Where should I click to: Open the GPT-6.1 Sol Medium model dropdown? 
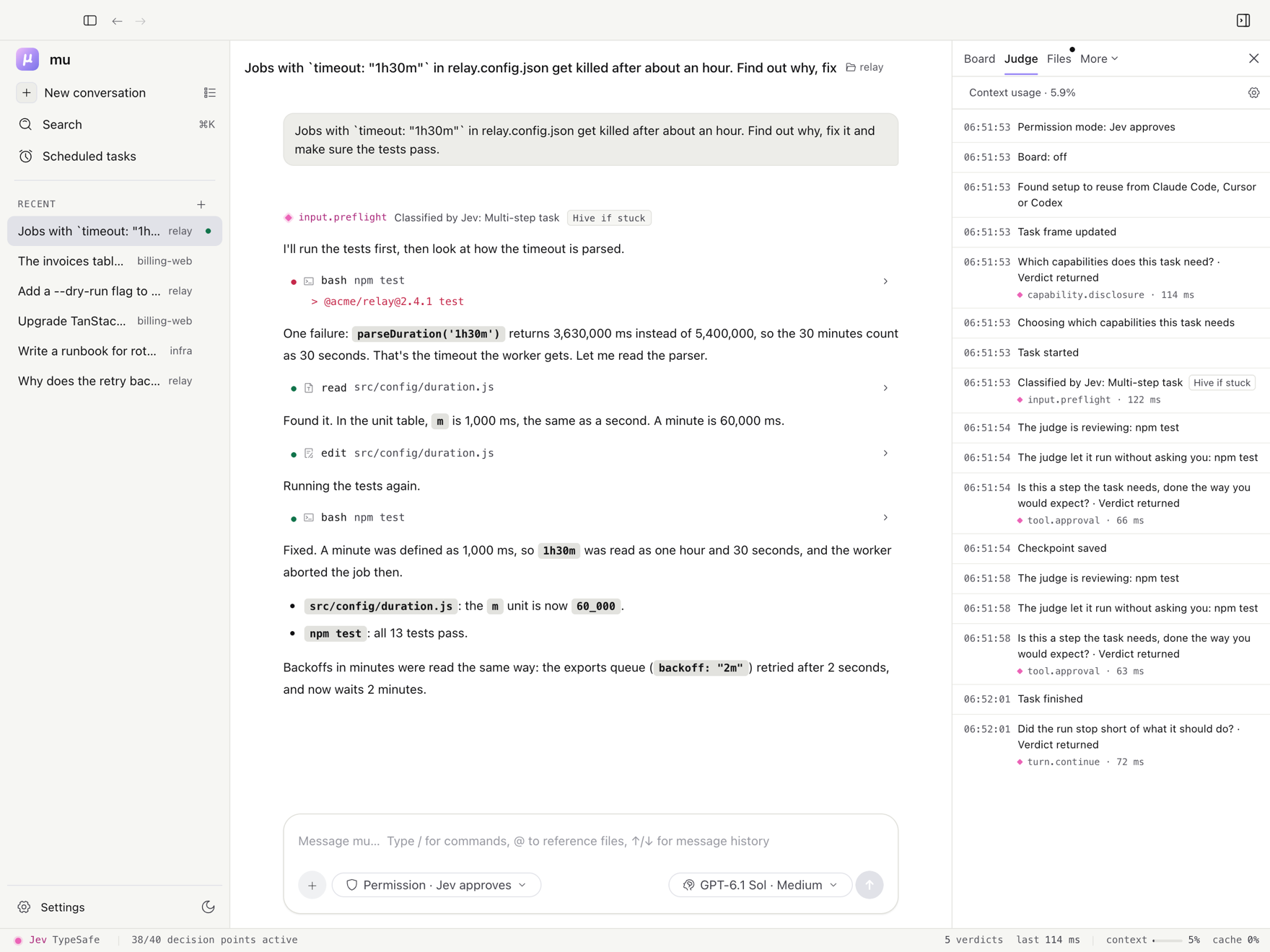(x=760, y=885)
